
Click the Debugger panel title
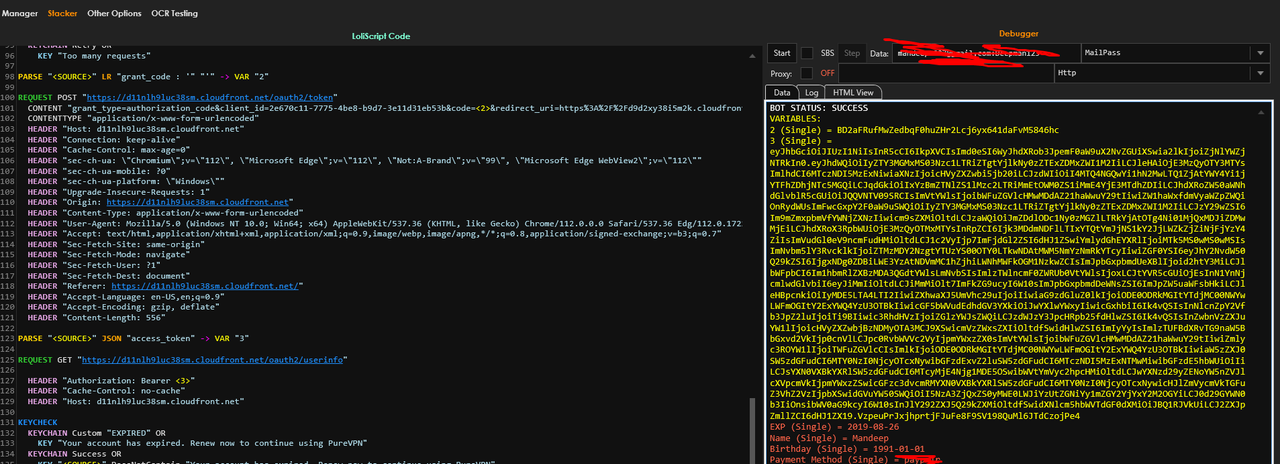pos(1020,33)
